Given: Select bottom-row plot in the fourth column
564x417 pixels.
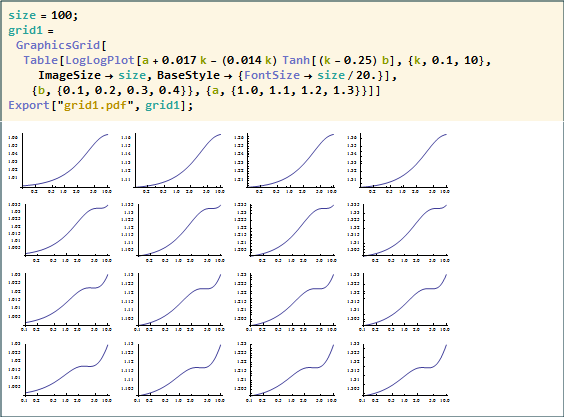Looking at the screenshot, I should [x=399, y=372].
